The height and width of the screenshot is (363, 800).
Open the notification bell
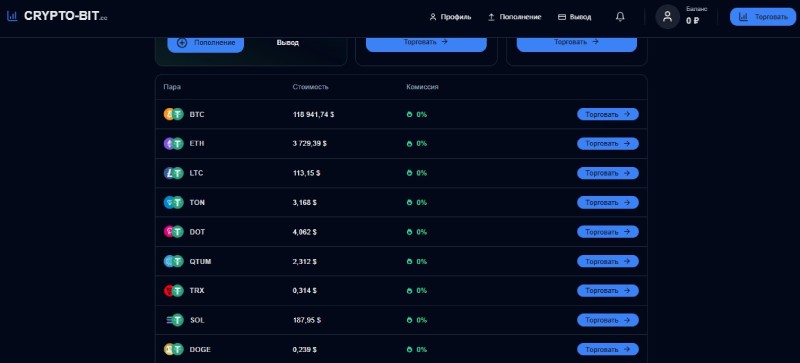tap(620, 17)
